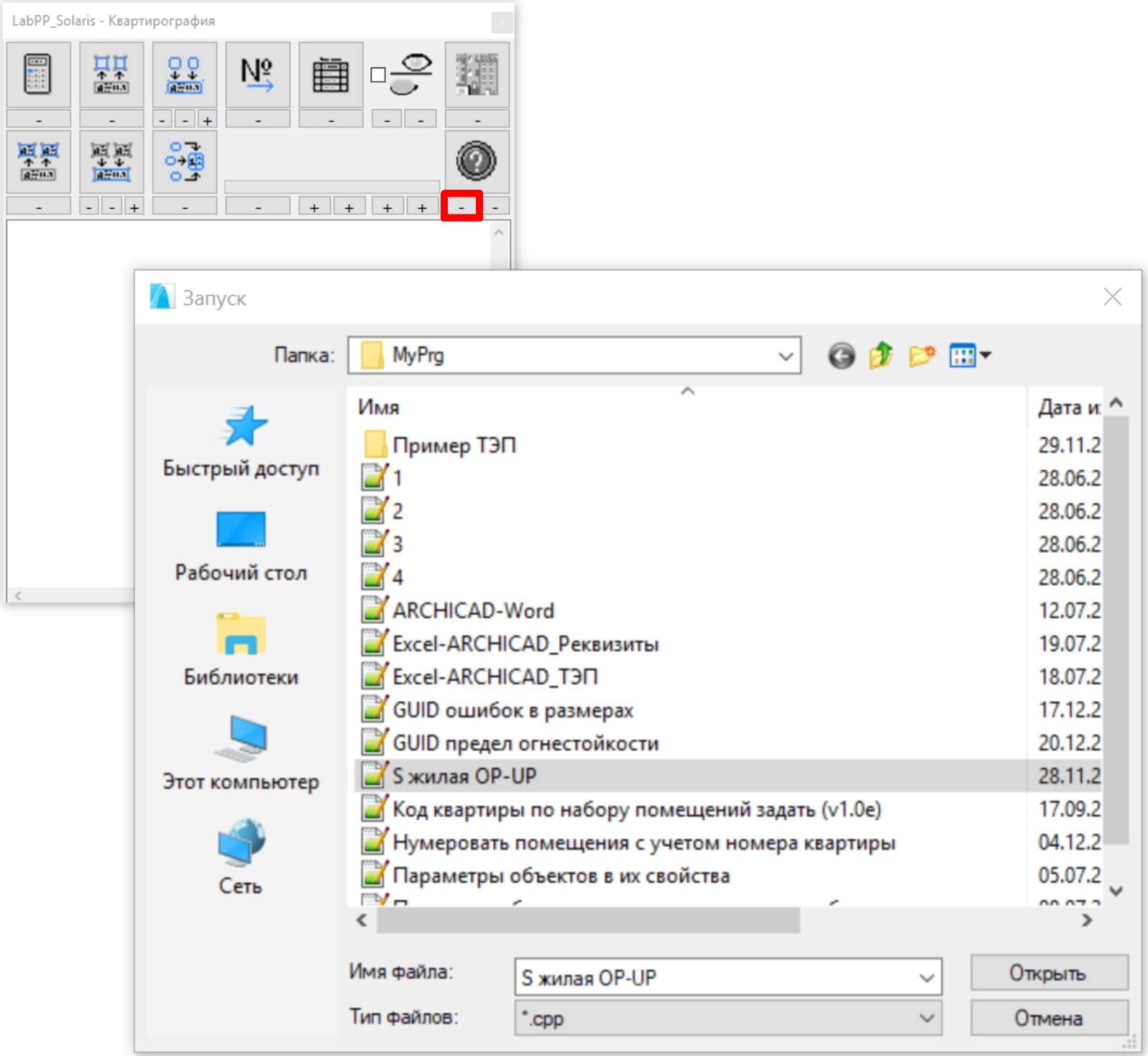Image resolution: width=1148 pixels, height=1056 pixels.
Task: Open Быстрый доступ in the sidebar
Action: pyautogui.click(x=241, y=442)
